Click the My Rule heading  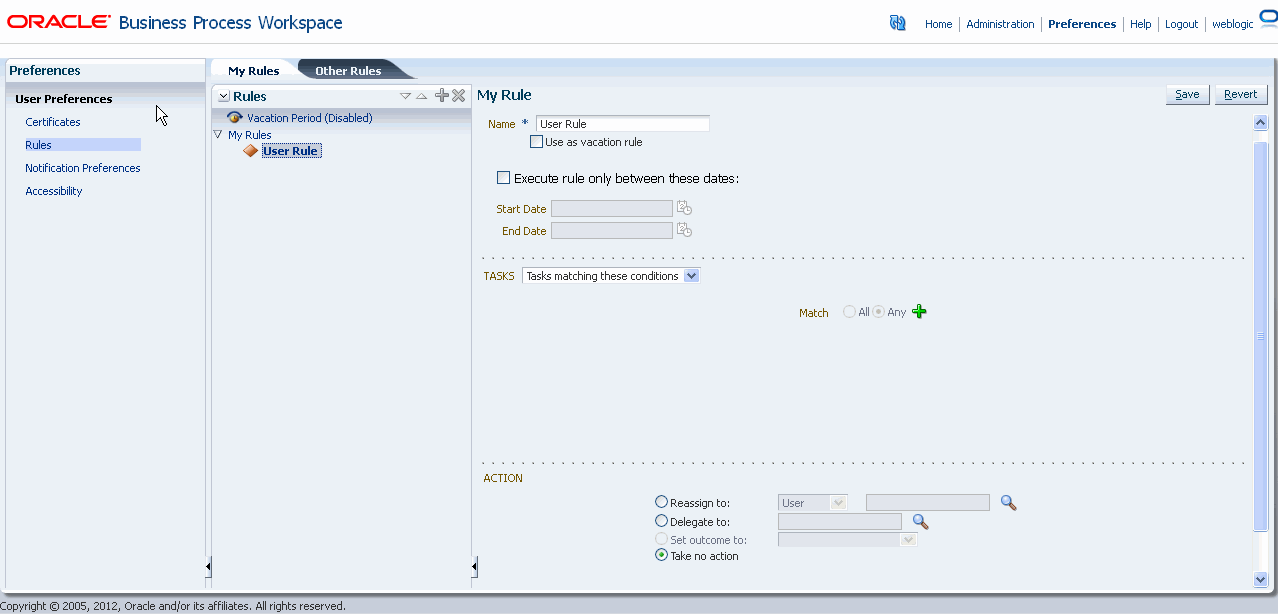504,95
